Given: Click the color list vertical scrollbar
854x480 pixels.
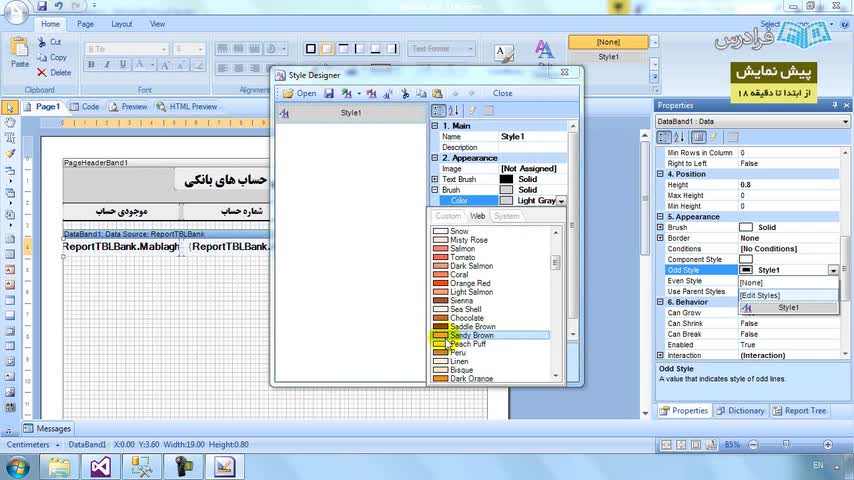Looking at the screenshot, I should 556,303.
